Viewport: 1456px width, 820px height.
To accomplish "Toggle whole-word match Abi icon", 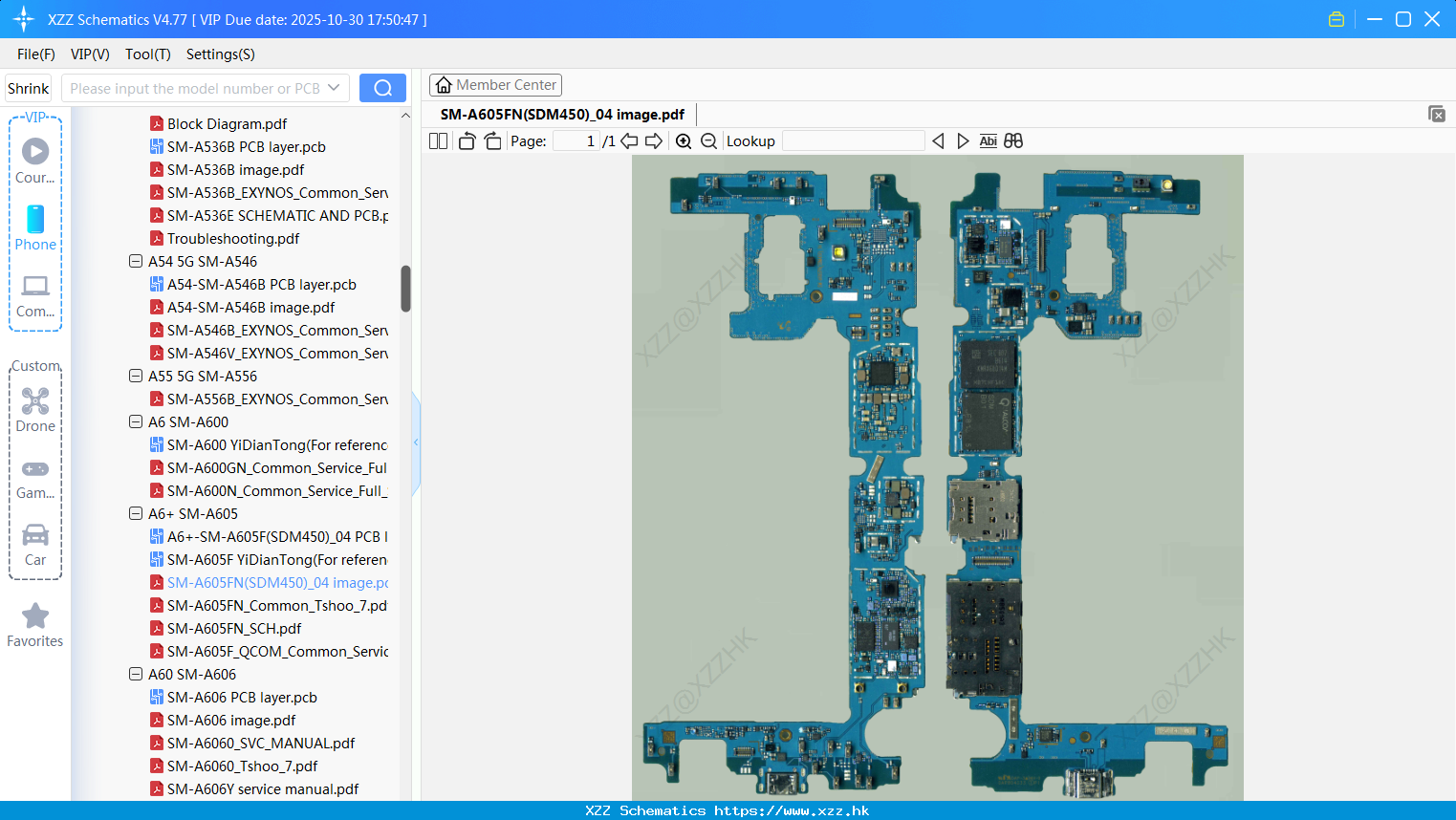I will (989, 140).
